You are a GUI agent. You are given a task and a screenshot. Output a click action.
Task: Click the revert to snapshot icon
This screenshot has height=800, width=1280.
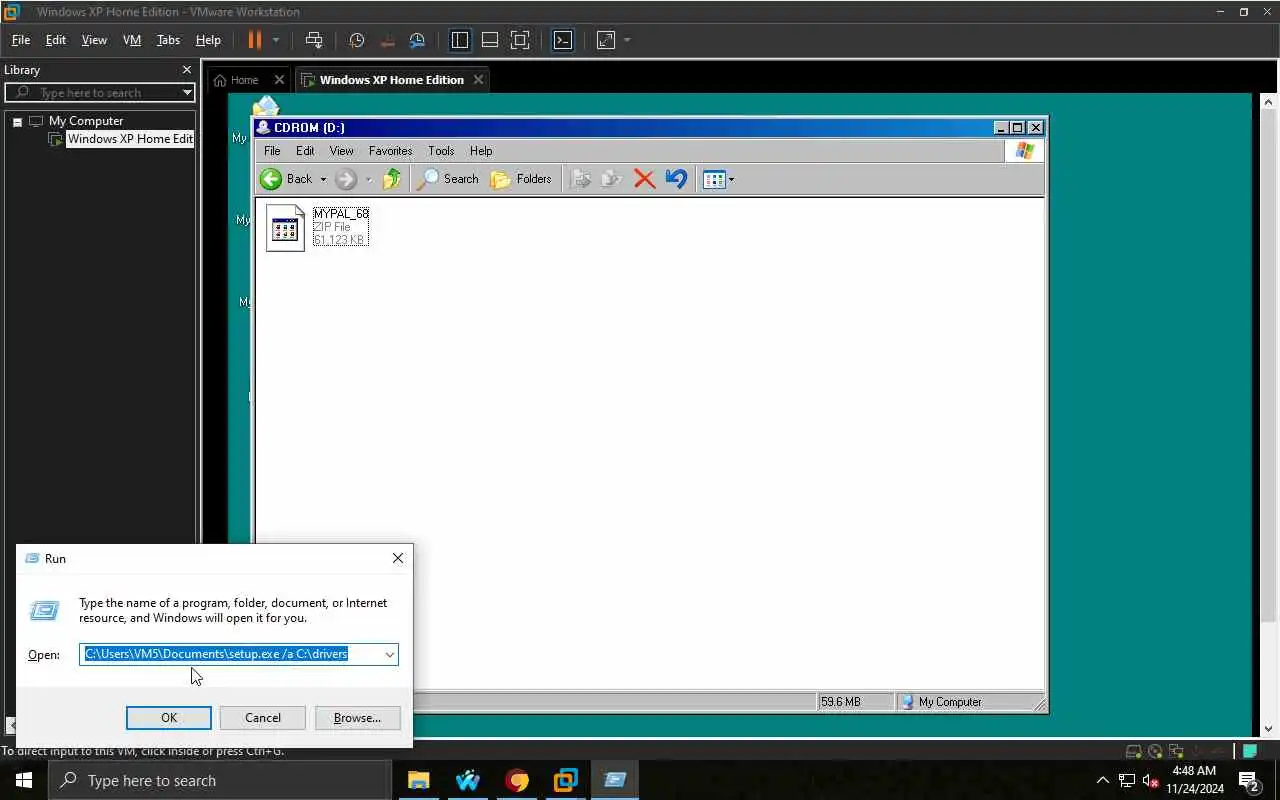pos(388,40)
